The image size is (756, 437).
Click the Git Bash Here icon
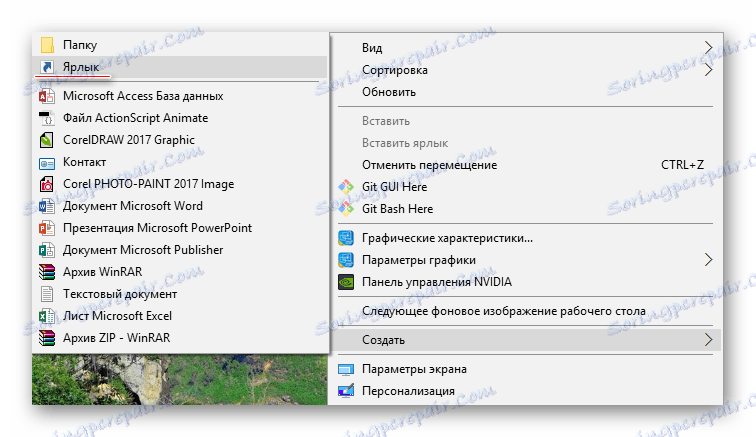346,209
